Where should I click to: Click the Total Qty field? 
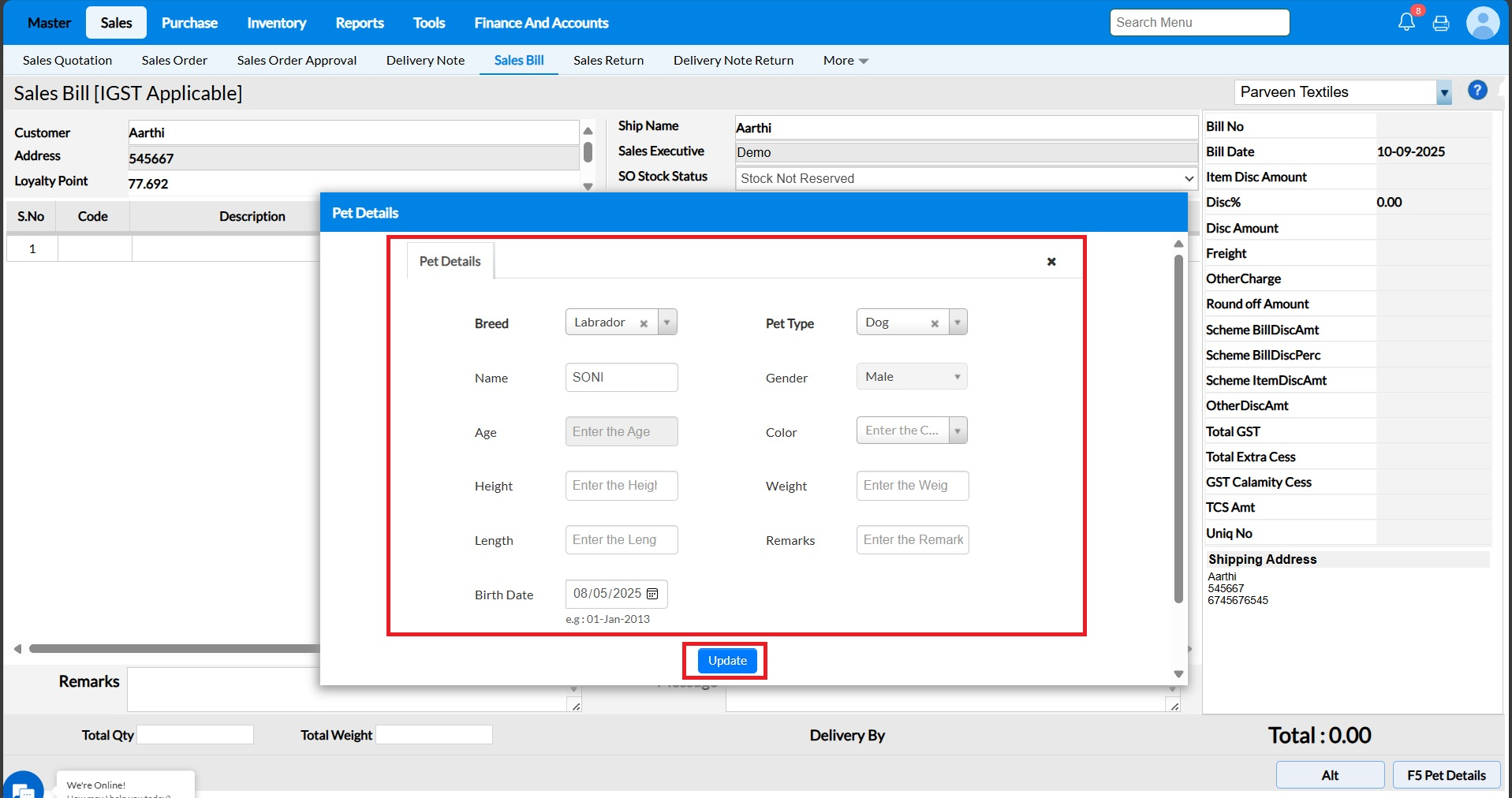(196, 735)
